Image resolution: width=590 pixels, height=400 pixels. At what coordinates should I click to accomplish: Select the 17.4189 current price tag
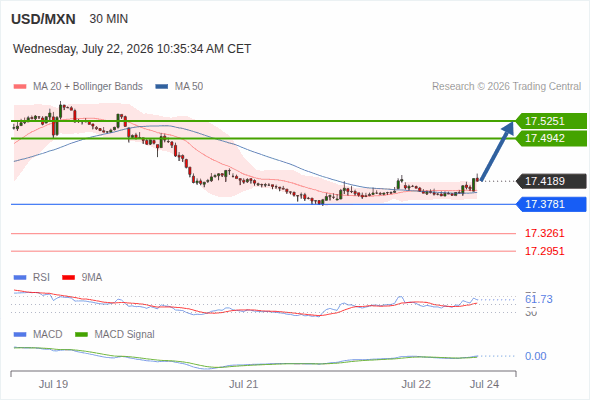point(551,181)
